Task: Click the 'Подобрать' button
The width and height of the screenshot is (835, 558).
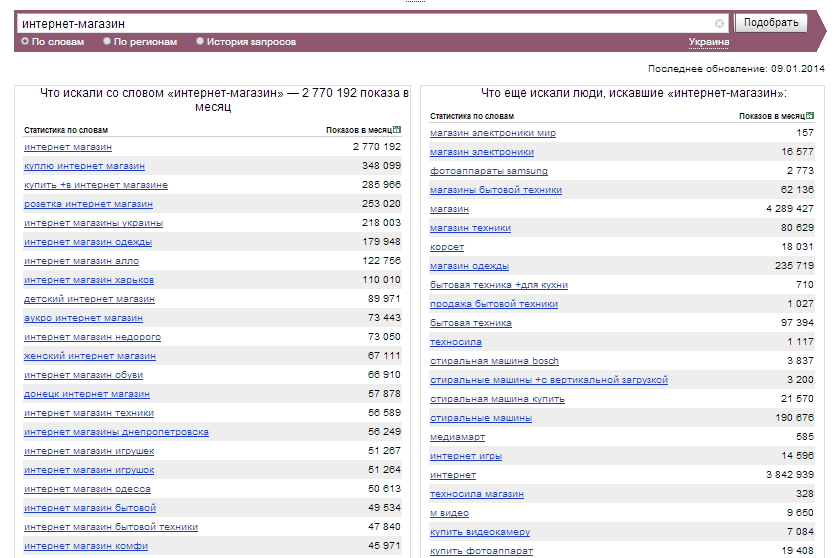Action: [x=771, y=22]
